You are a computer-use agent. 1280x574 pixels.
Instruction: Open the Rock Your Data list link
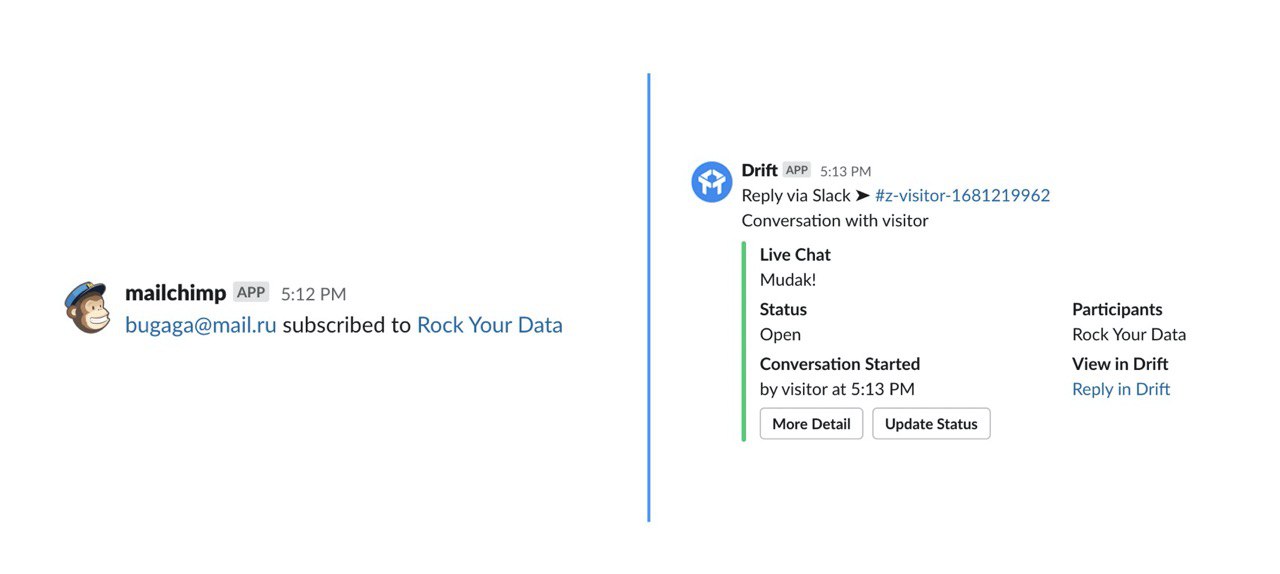[x=489, y=325]
